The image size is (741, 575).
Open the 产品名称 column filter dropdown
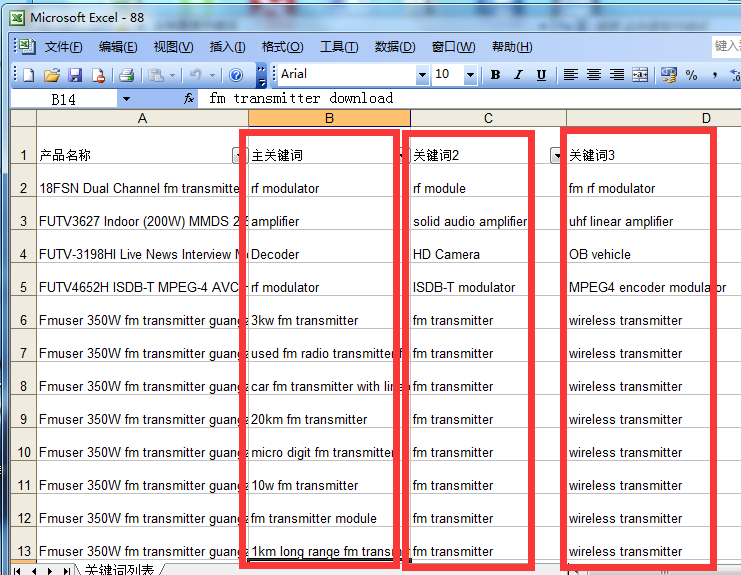[x=240, y=155]
